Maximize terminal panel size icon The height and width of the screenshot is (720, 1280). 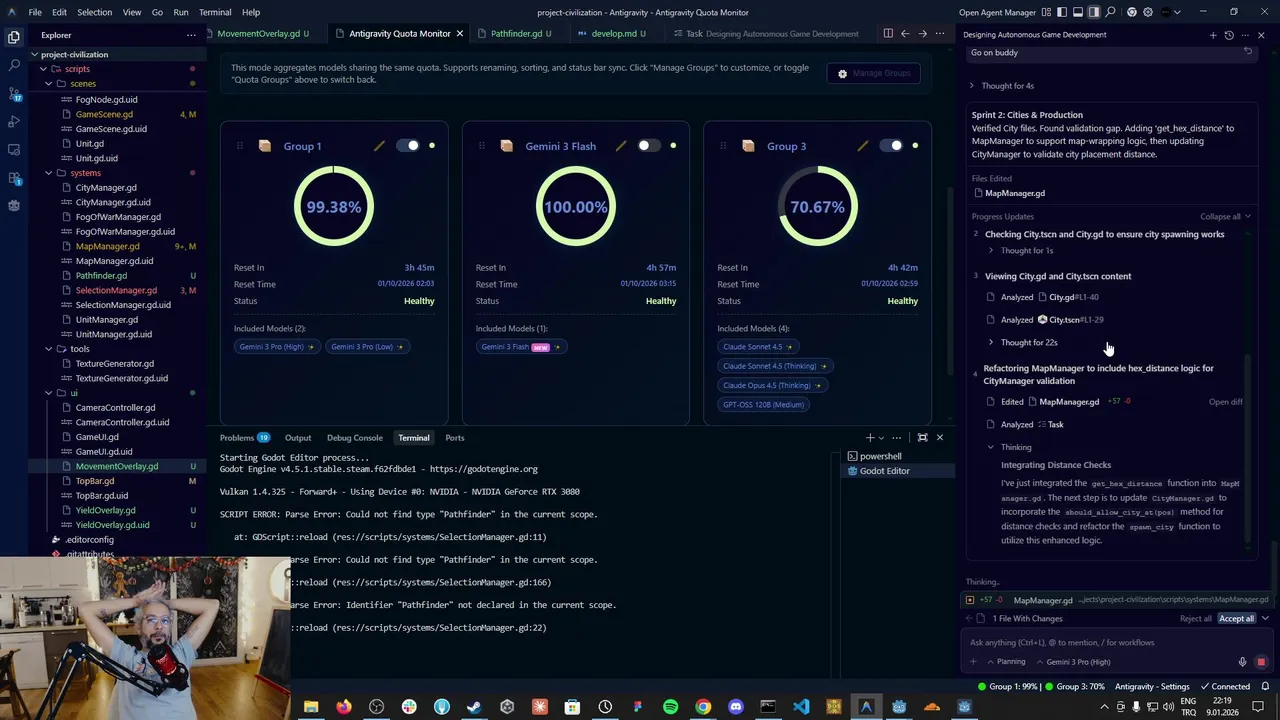tap(923, 437)
